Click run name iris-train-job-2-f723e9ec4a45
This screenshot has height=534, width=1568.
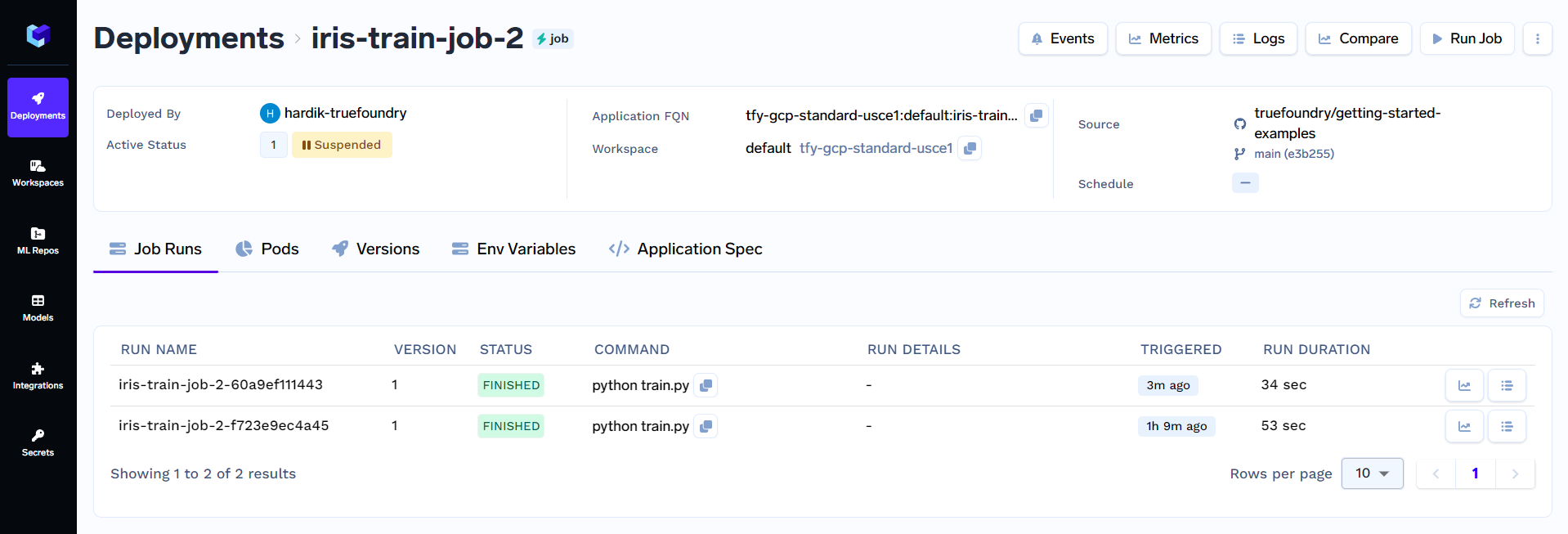pyautogui.click(x=224, y=425)
